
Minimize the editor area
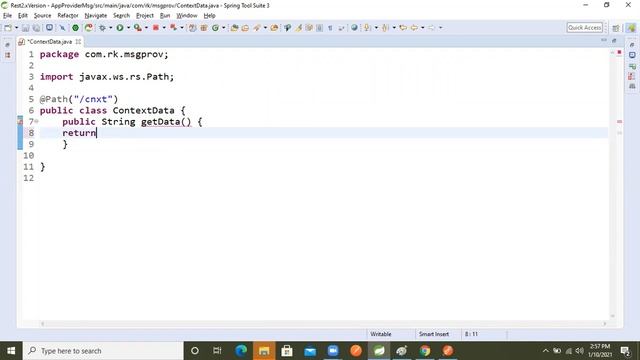tap(604, 40)
